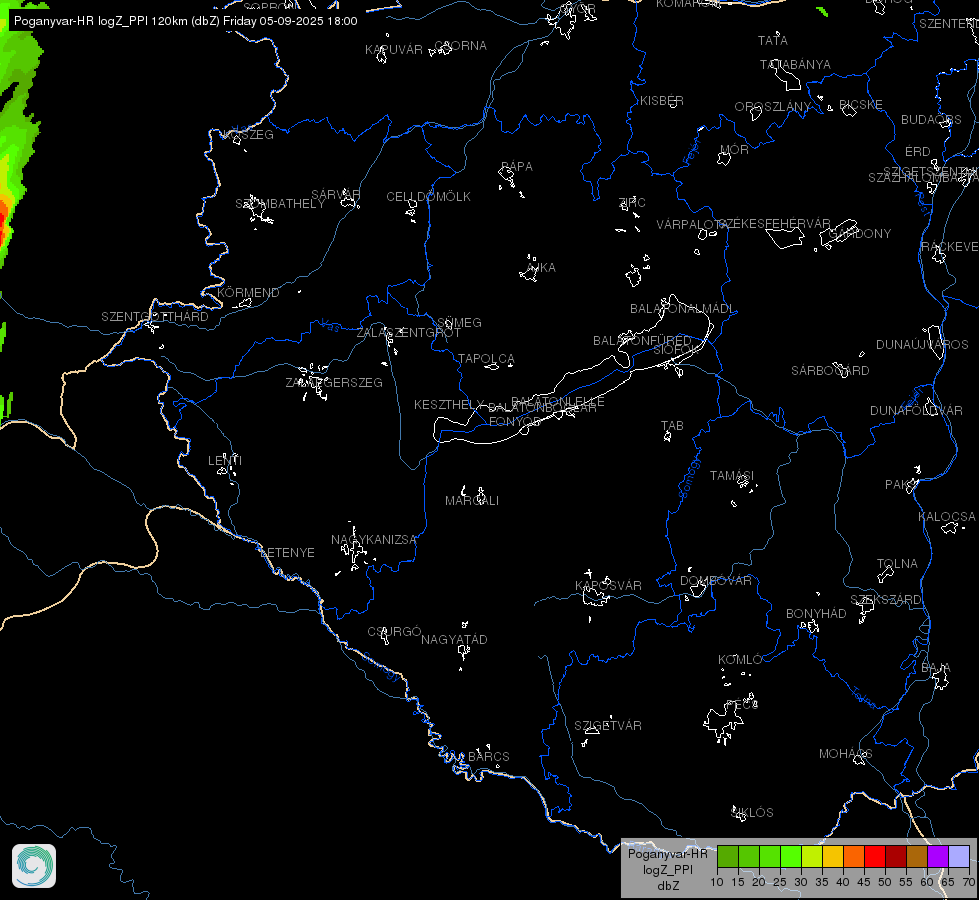Click the TATABÁNYA city label
The width and height of the screenshot is (979, 900).
(795, 65)
